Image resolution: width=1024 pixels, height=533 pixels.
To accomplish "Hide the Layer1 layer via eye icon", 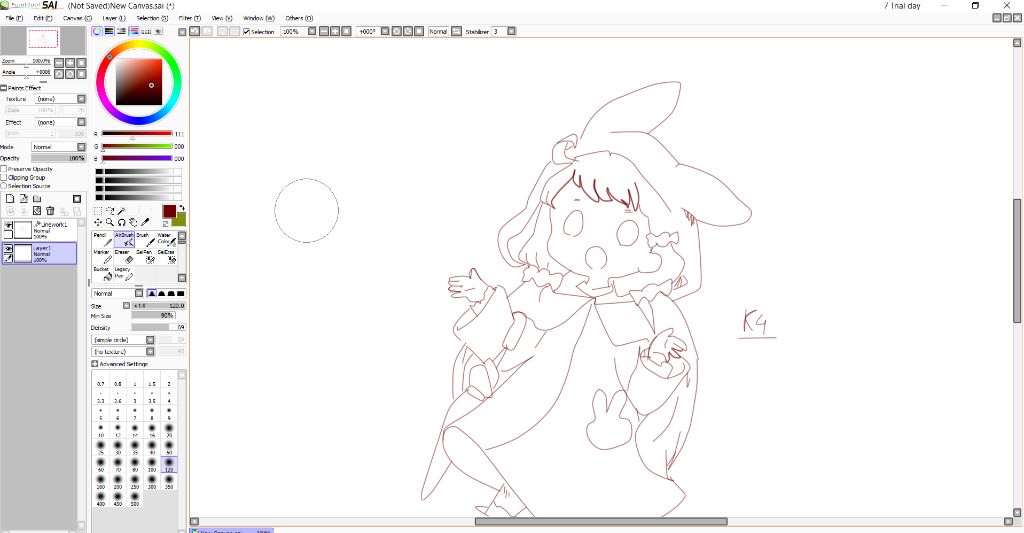I will pos(8,249).
